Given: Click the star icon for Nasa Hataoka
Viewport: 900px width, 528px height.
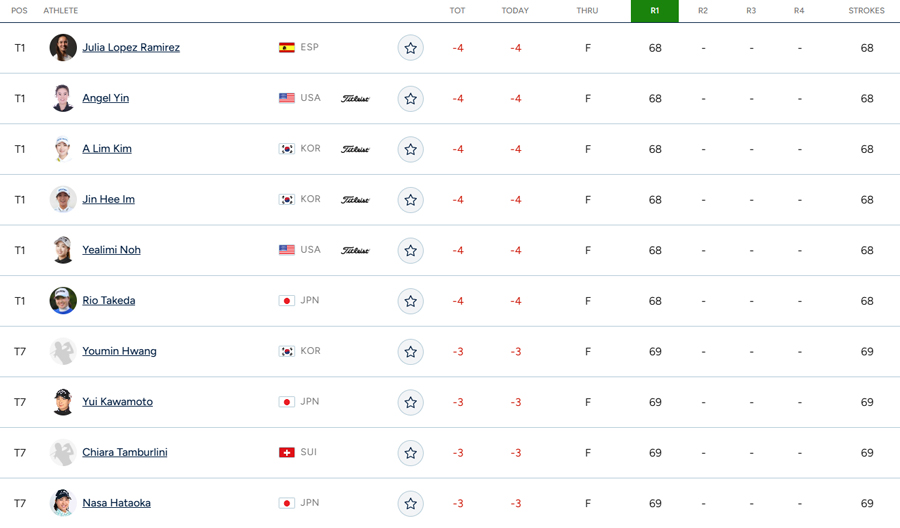Looking at the screenshot, I should pos(410,503).
